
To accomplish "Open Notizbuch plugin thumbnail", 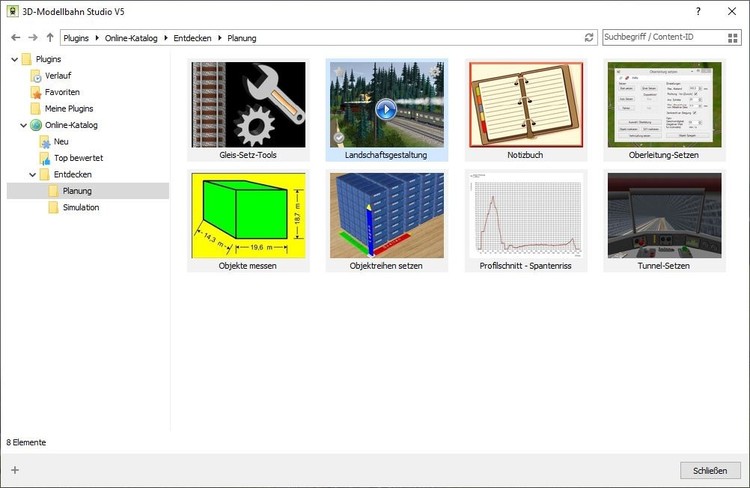I will [526, 104].
